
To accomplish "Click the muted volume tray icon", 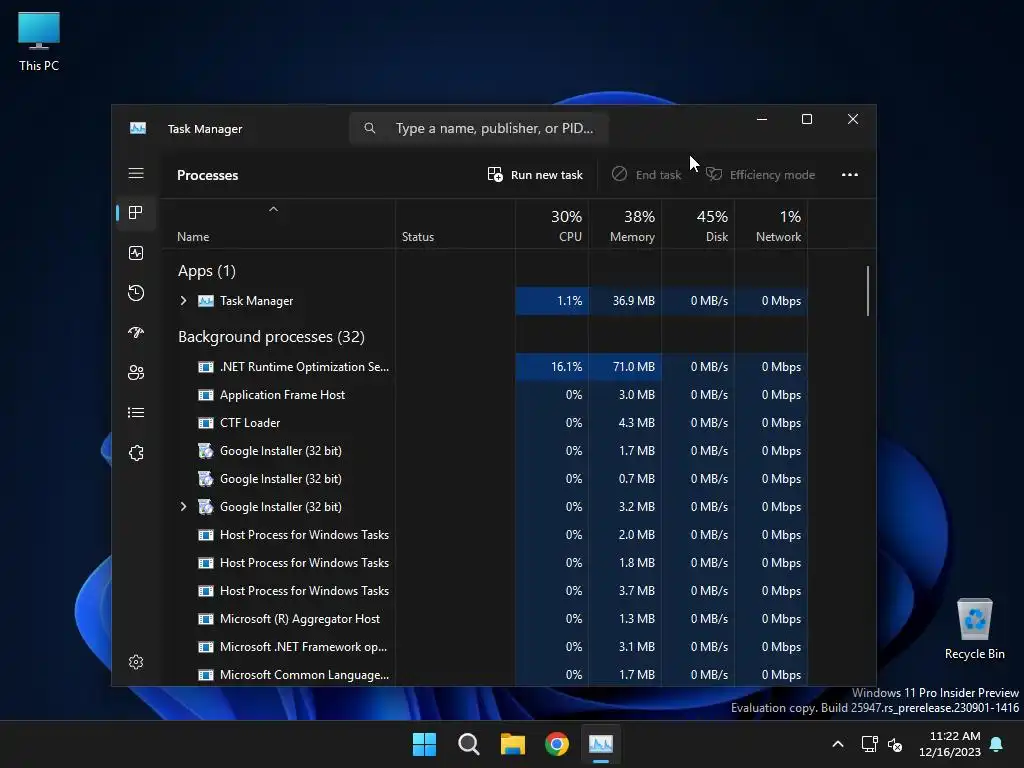I will 895,744.
